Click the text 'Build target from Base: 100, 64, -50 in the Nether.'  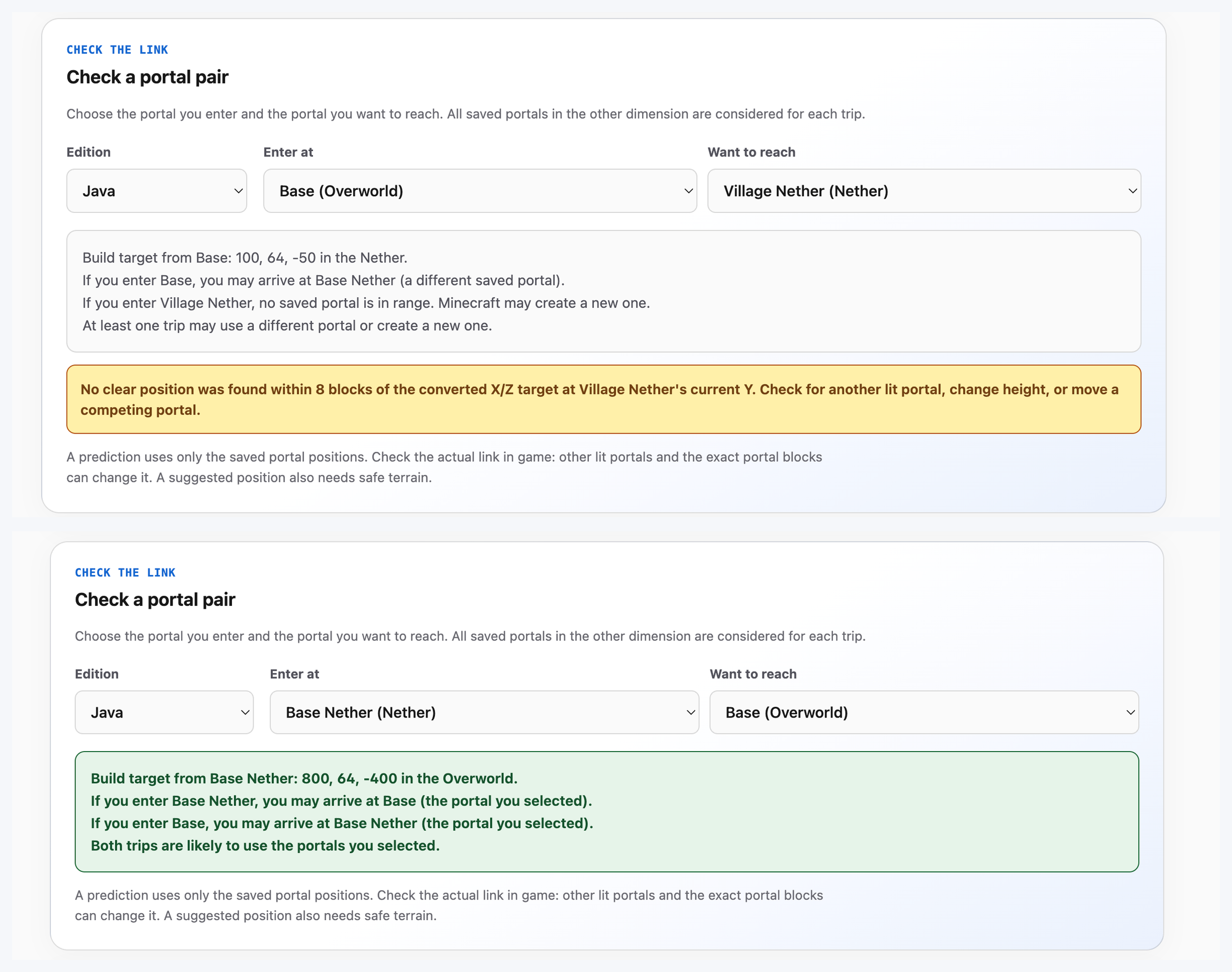tap(245, 258)
